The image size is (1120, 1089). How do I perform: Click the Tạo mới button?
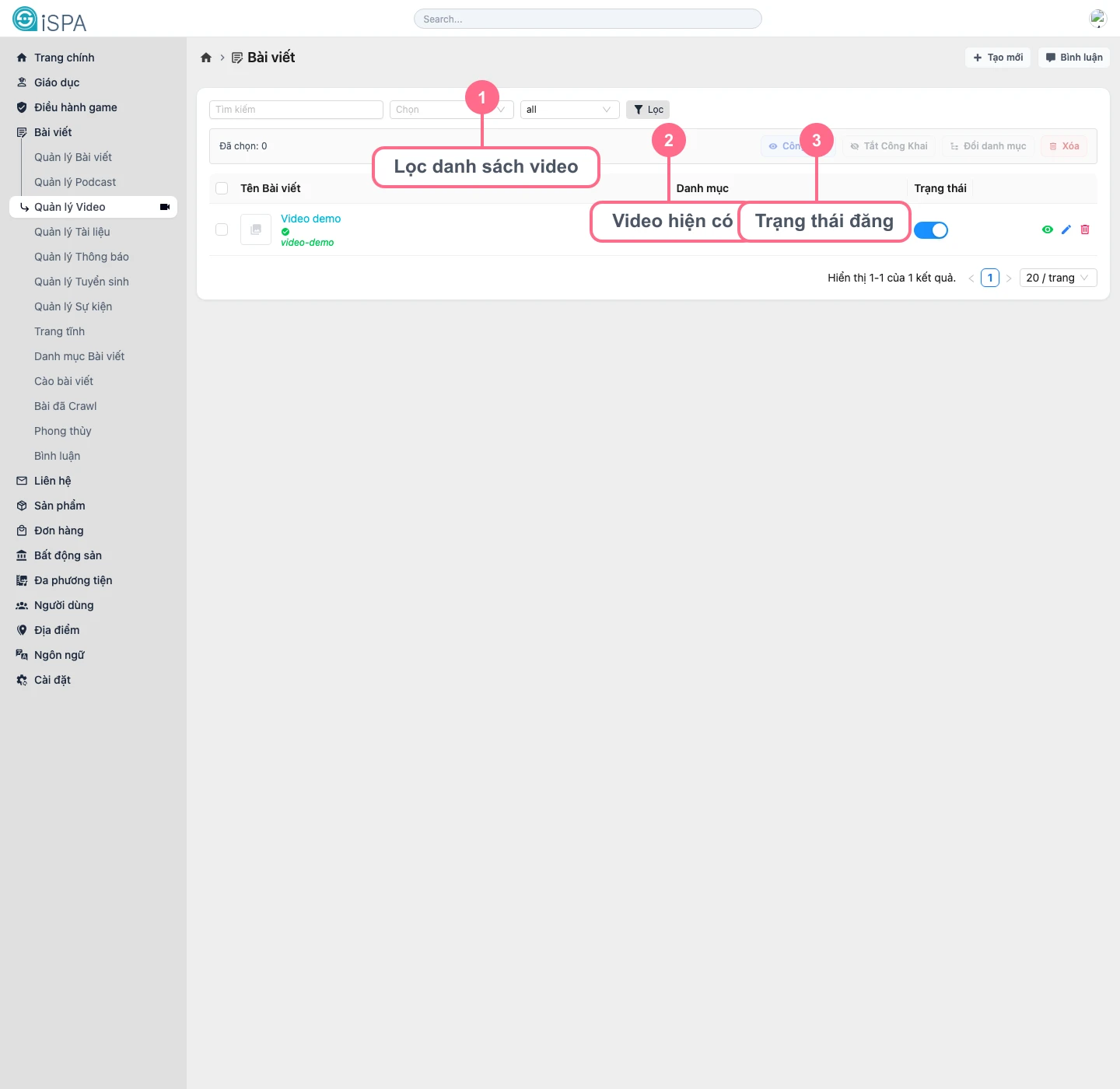(x=998, y=57)
